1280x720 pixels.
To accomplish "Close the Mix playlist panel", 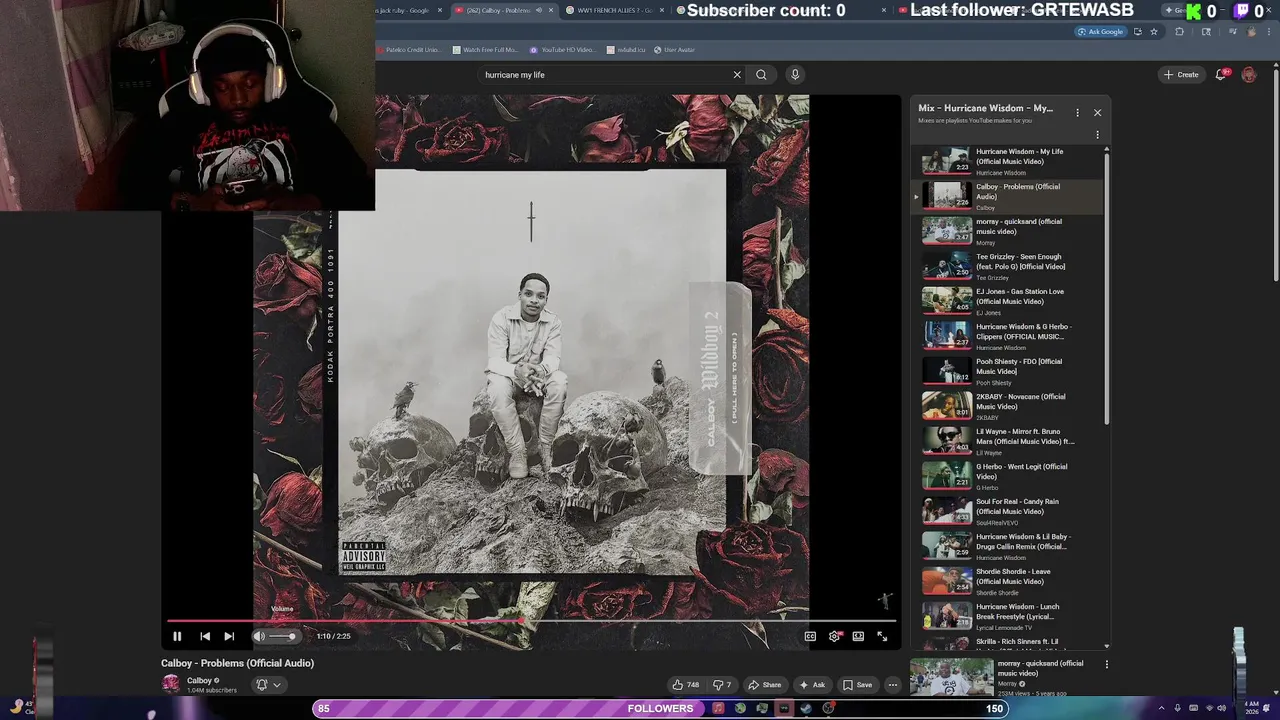I will tap(1097, 113).
